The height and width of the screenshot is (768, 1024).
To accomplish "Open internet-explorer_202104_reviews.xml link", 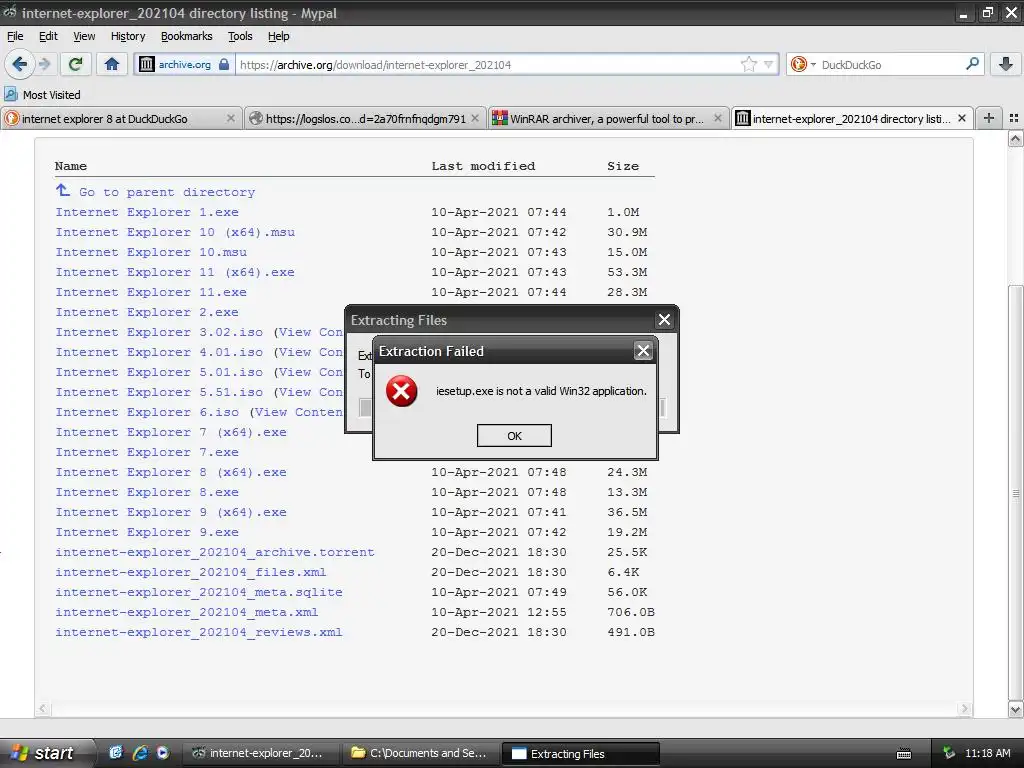I will 199,632.
